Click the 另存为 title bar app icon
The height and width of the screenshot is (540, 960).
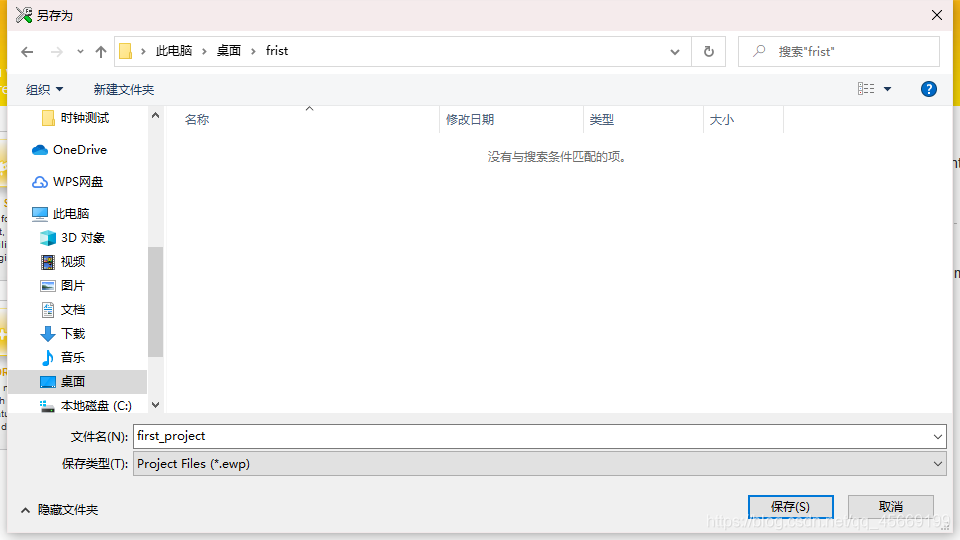click(24, 15)
